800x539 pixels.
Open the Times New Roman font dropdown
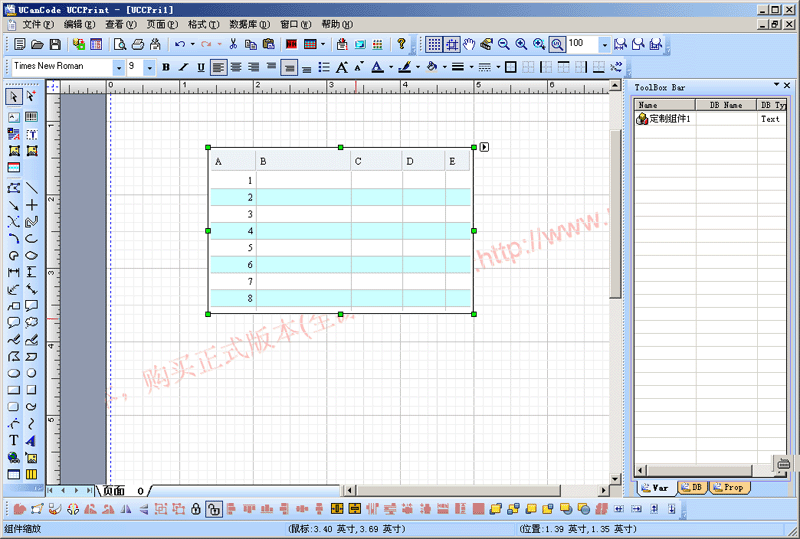coord(118,67)
